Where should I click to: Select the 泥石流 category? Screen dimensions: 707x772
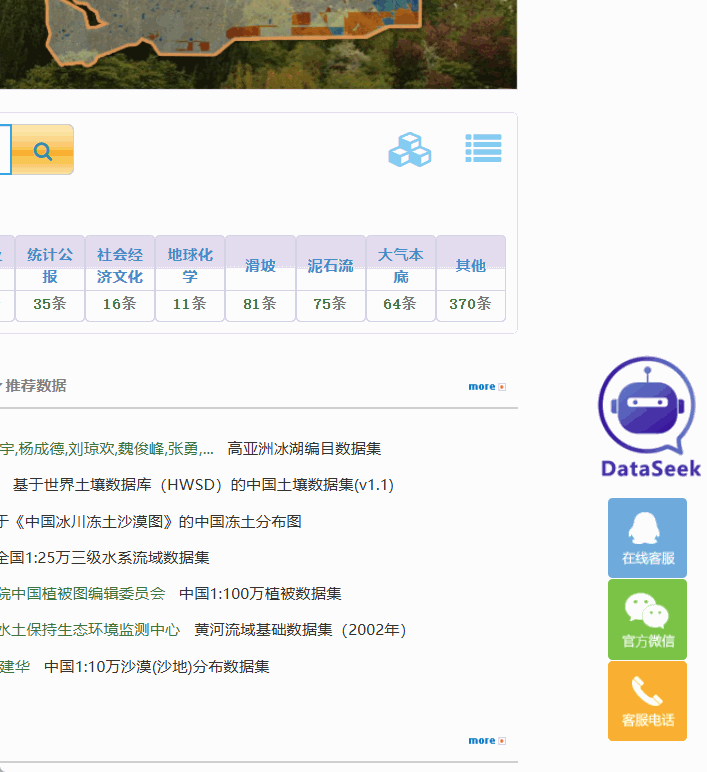(330, 266)
